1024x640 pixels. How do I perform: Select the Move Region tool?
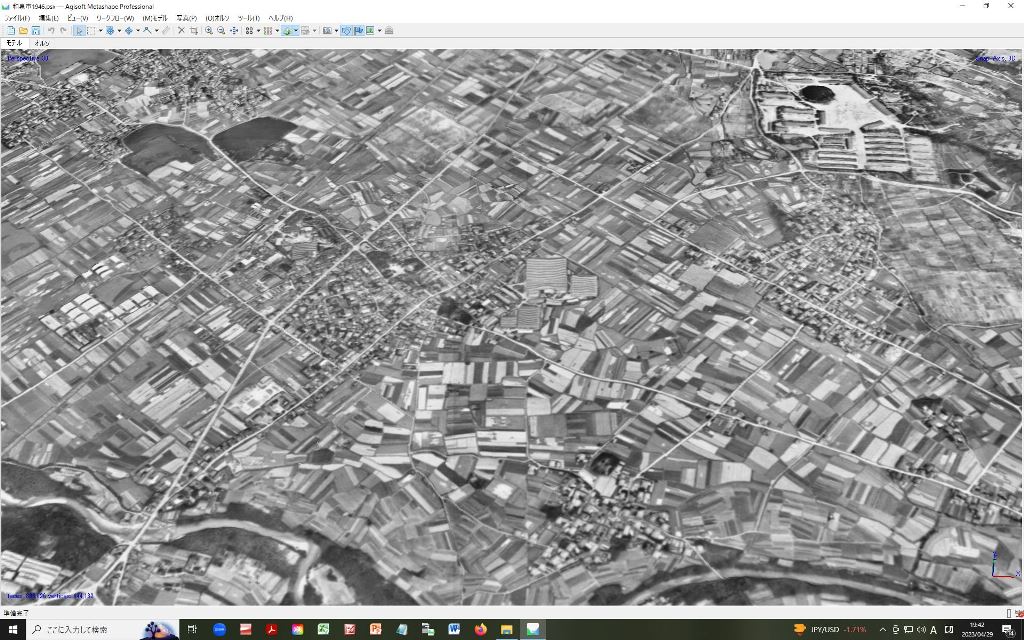coord(110,31)
